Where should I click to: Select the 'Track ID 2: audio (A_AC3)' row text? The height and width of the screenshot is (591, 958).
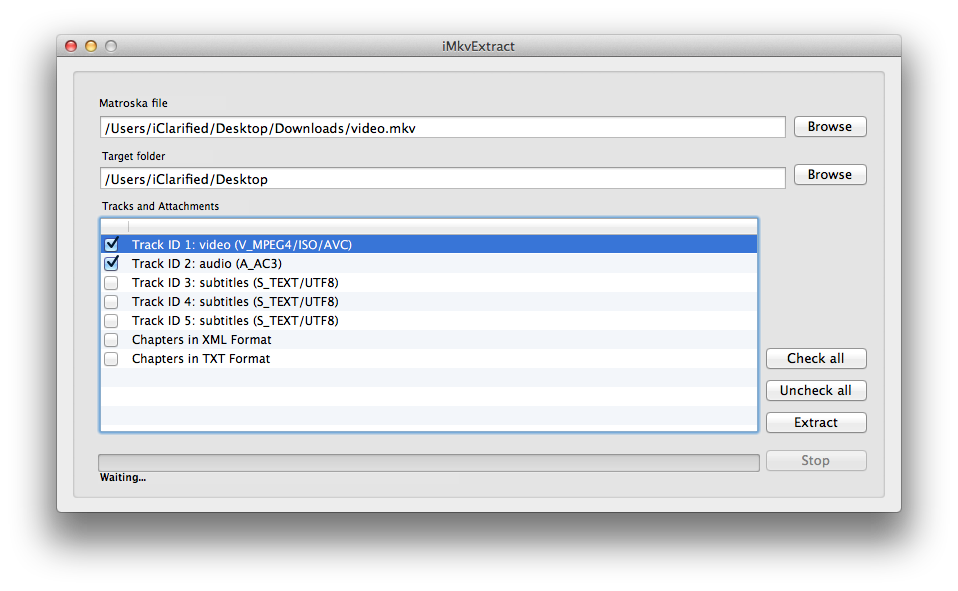point(207,263)
